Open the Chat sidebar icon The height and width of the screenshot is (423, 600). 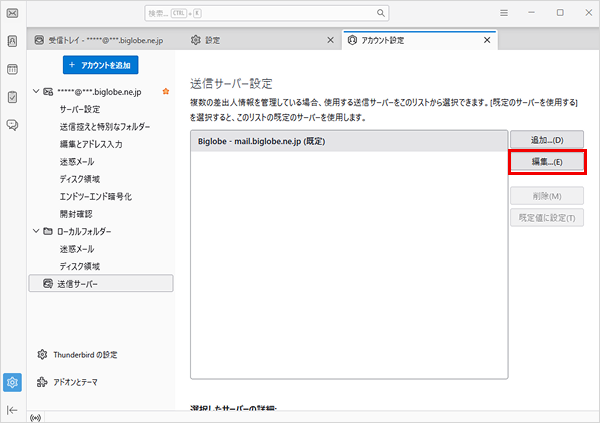pos(12,125)
